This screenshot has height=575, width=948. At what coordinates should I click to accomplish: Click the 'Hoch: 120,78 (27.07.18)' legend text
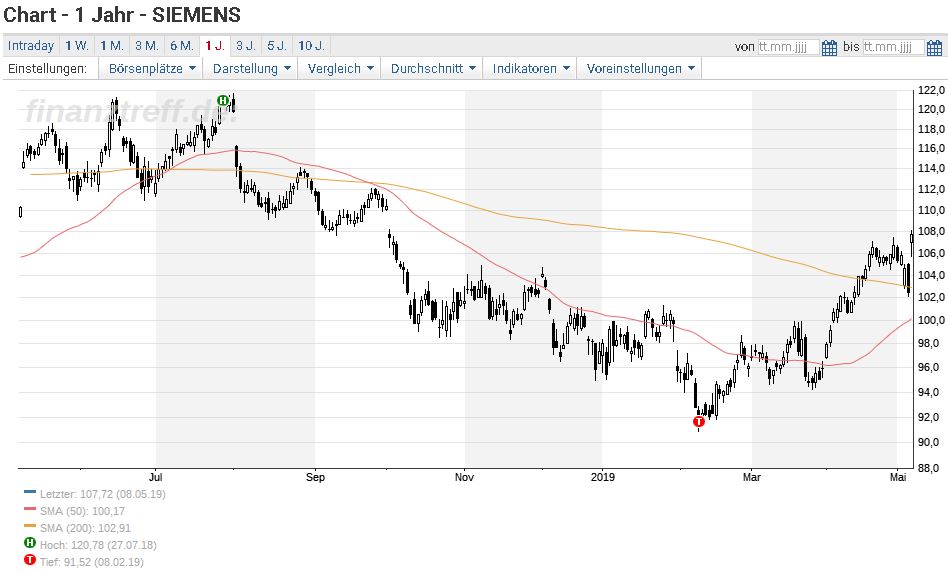pyautogui.click(x=98, y=545)
